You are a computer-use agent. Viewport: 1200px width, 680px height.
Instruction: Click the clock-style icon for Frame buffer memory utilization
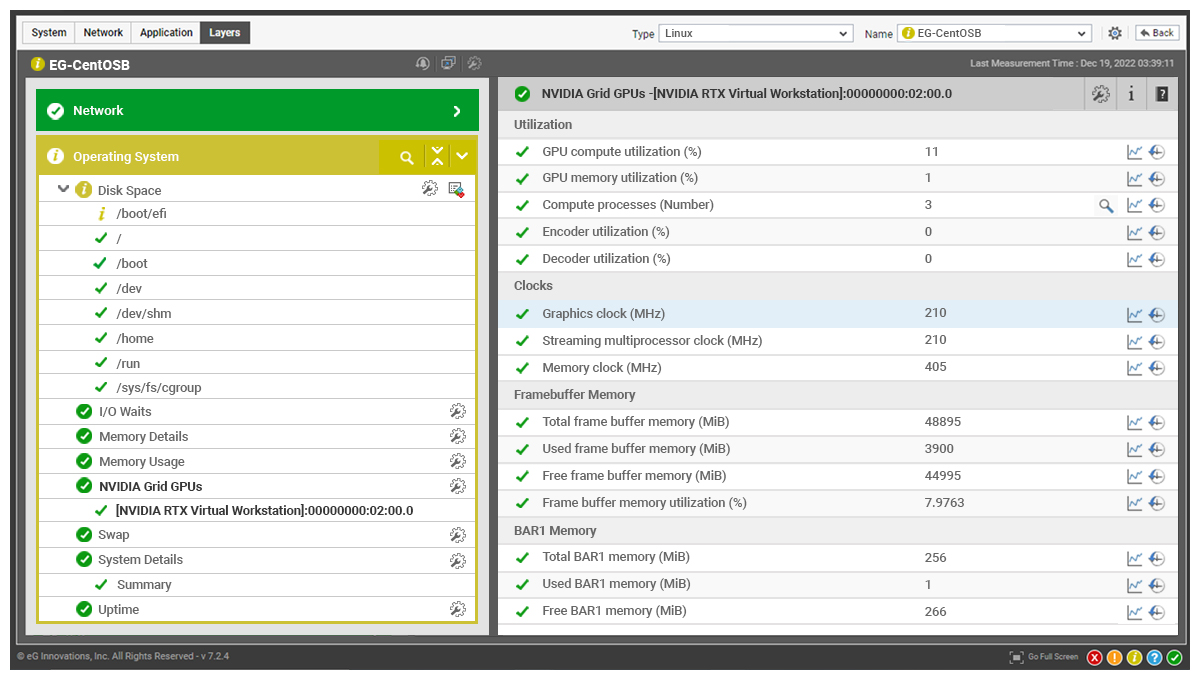tap(1157, 503)
